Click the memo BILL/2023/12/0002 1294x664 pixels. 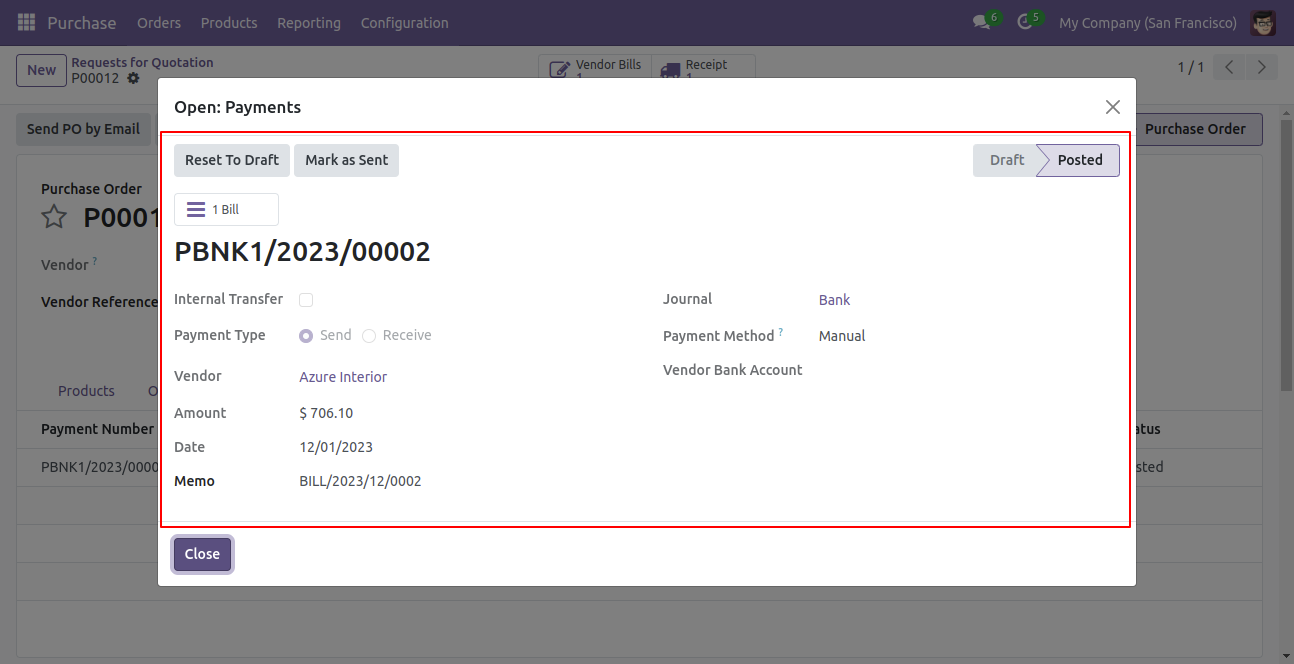click(360, 481)
